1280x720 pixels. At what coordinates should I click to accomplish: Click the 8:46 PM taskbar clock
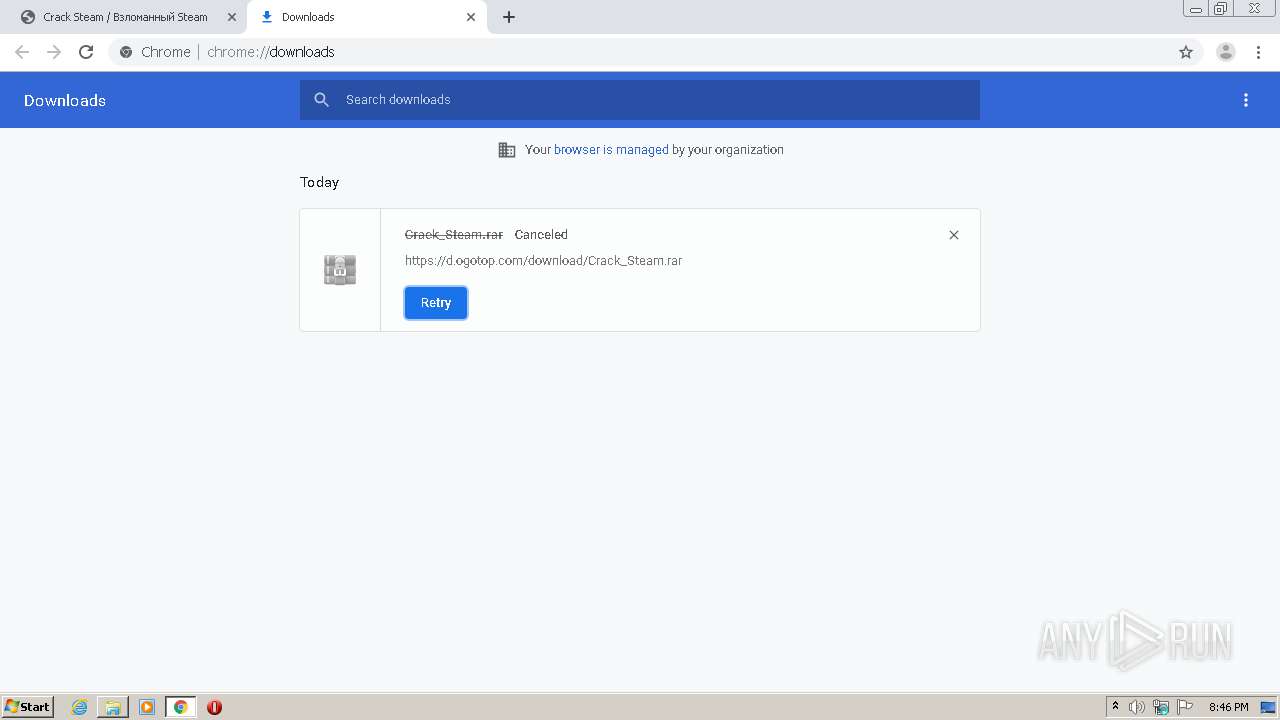pos(1229,707)
